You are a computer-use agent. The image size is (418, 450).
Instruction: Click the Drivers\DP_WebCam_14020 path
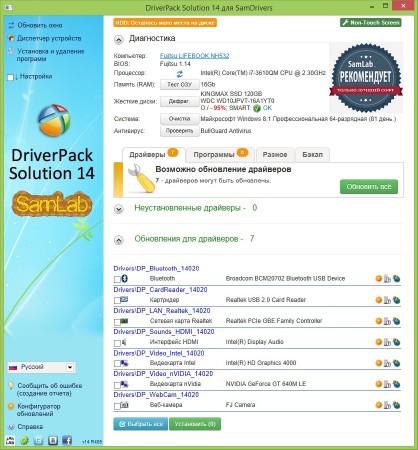(156, 395)
